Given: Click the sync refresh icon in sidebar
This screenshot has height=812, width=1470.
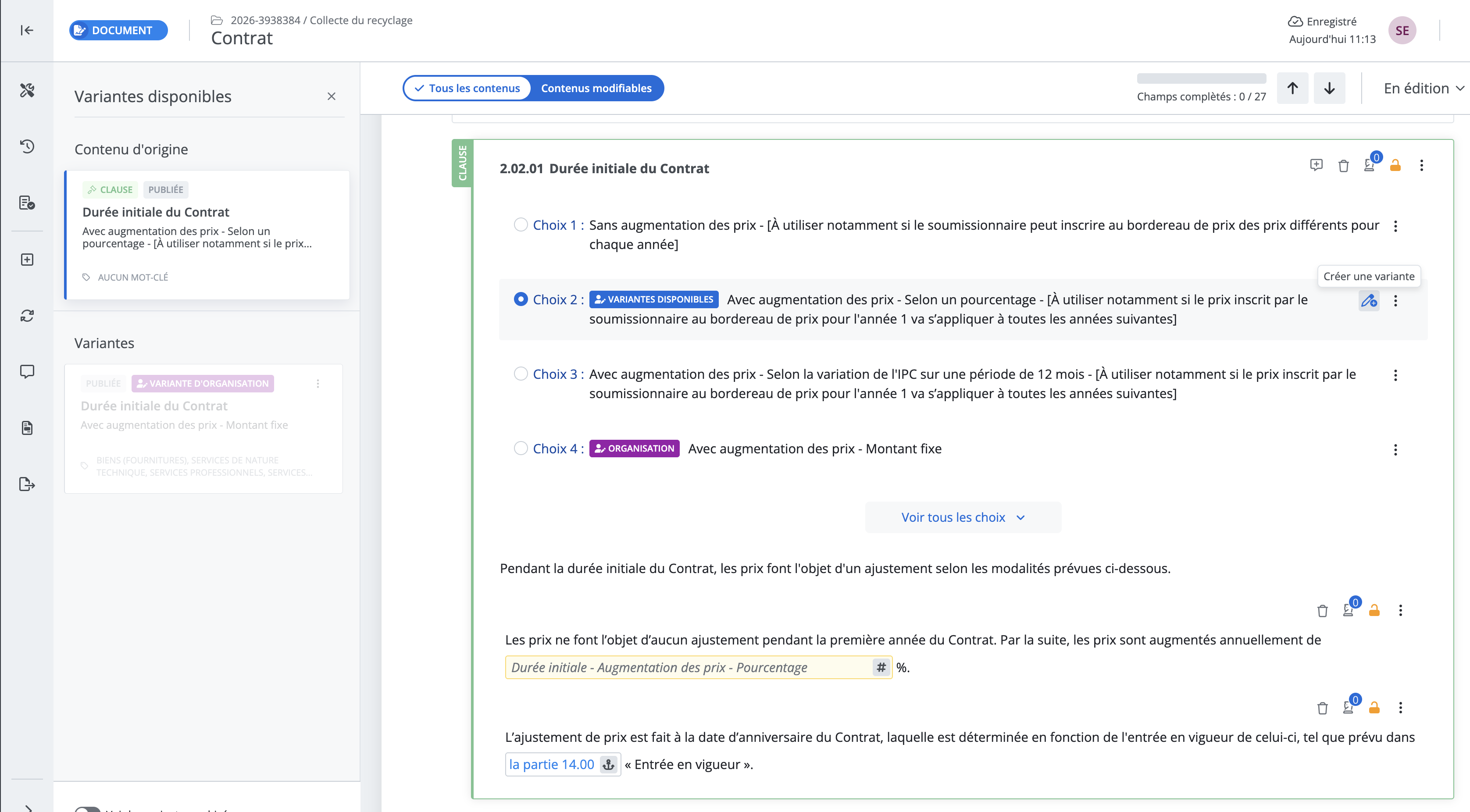Looking at the screenshot, I should [27, 316].
